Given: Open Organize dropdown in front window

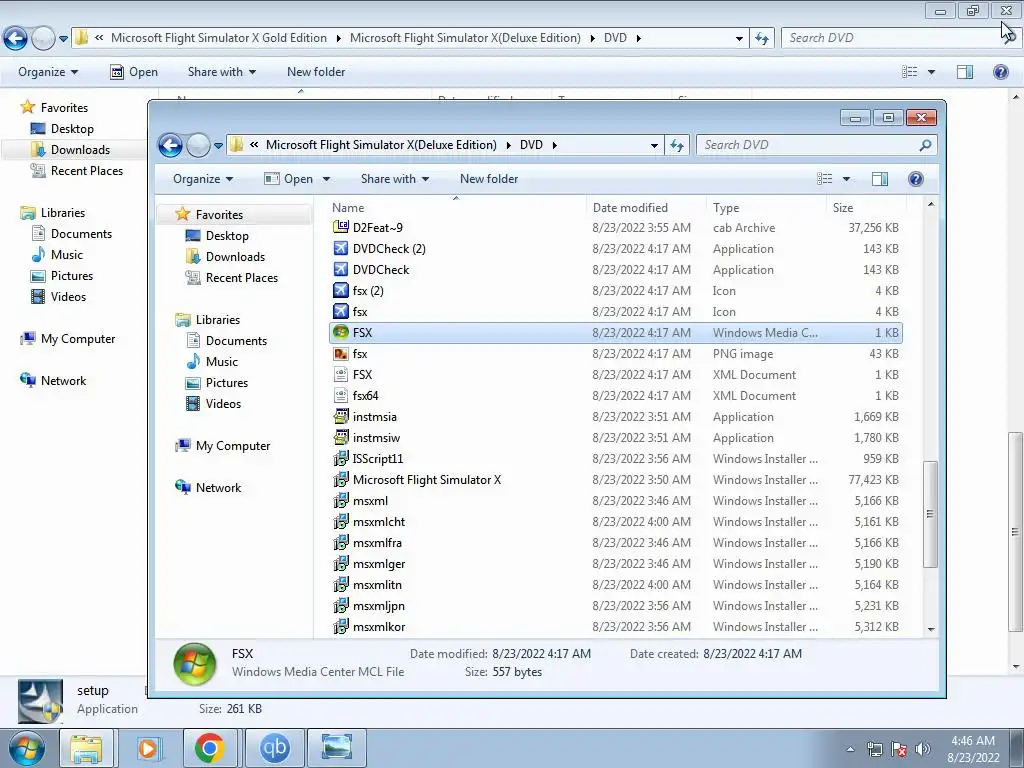Looking at the screenshot, I should 202,179.
